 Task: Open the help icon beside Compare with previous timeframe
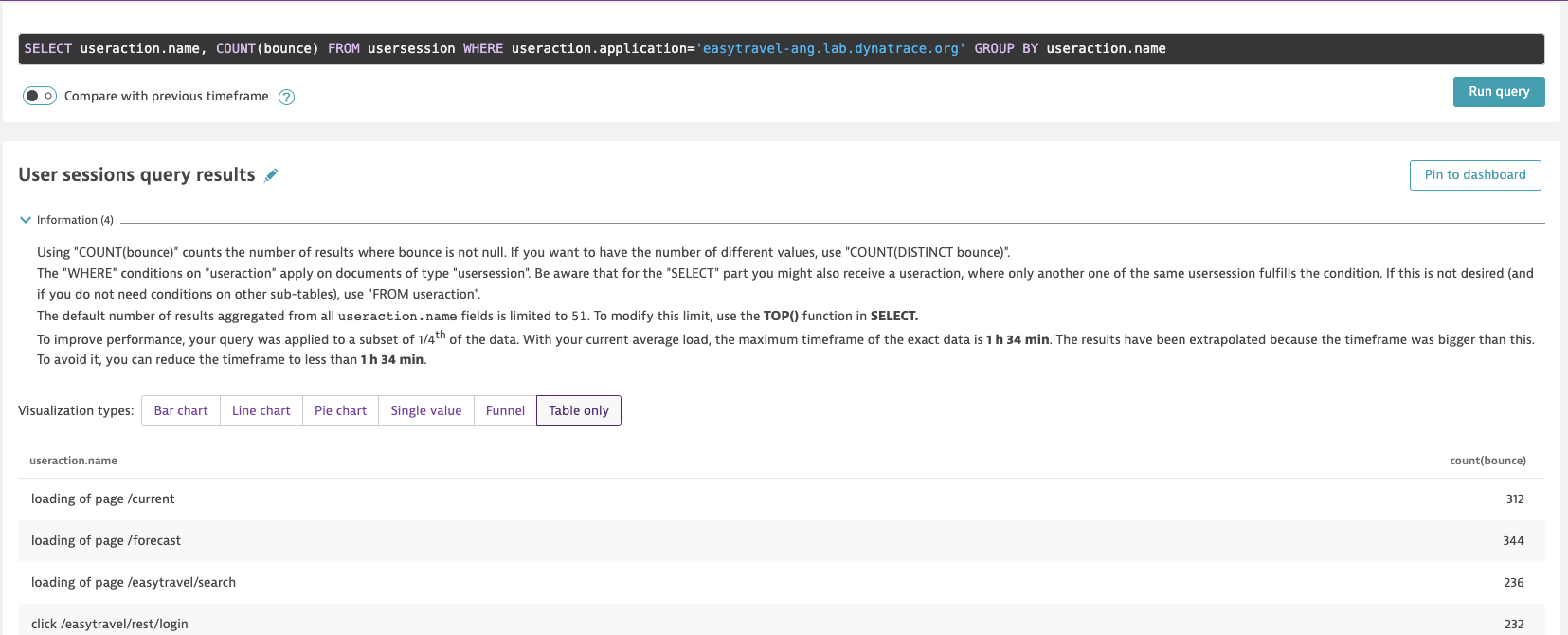point(286,97)
